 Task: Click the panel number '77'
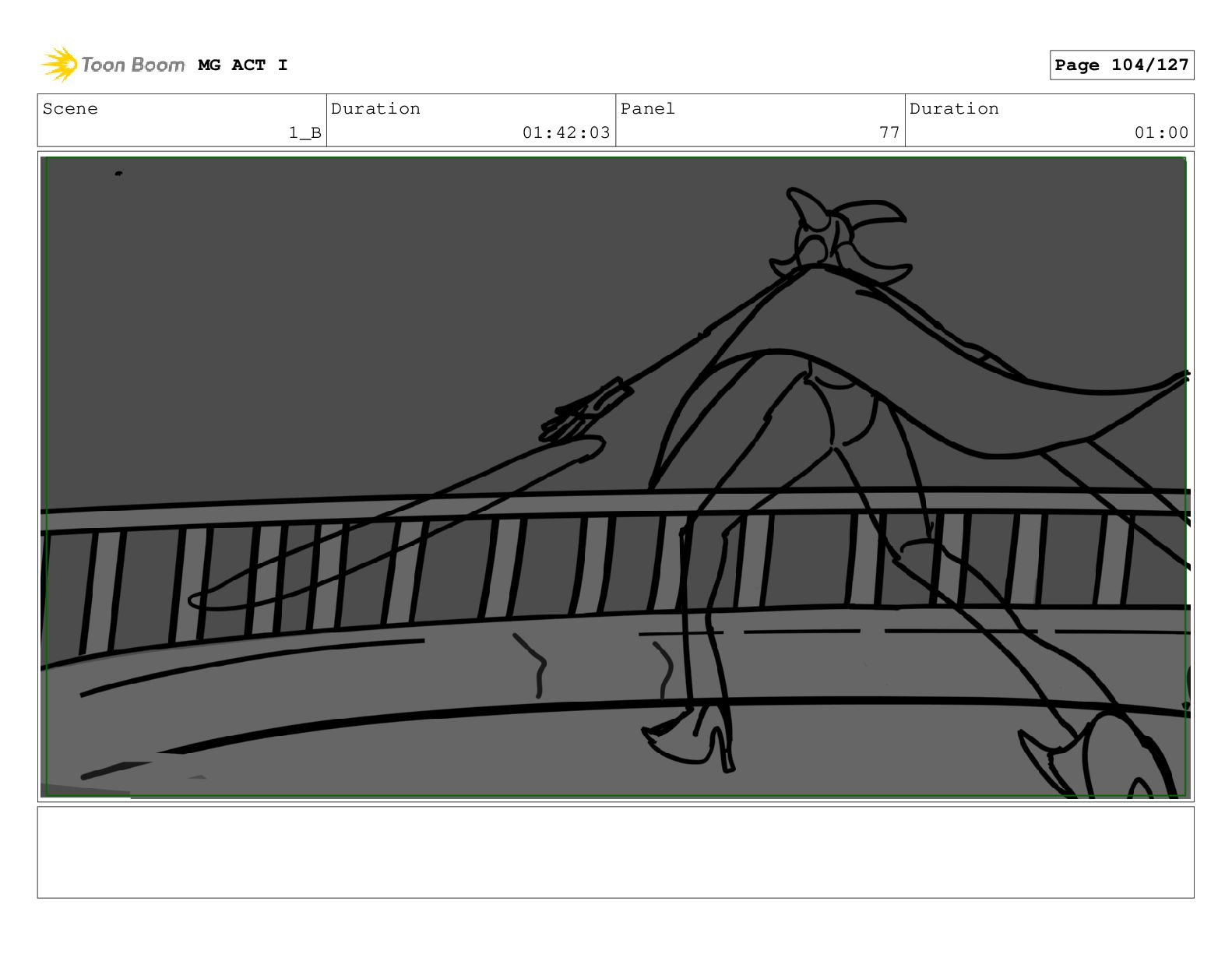(x=889, y=133)
